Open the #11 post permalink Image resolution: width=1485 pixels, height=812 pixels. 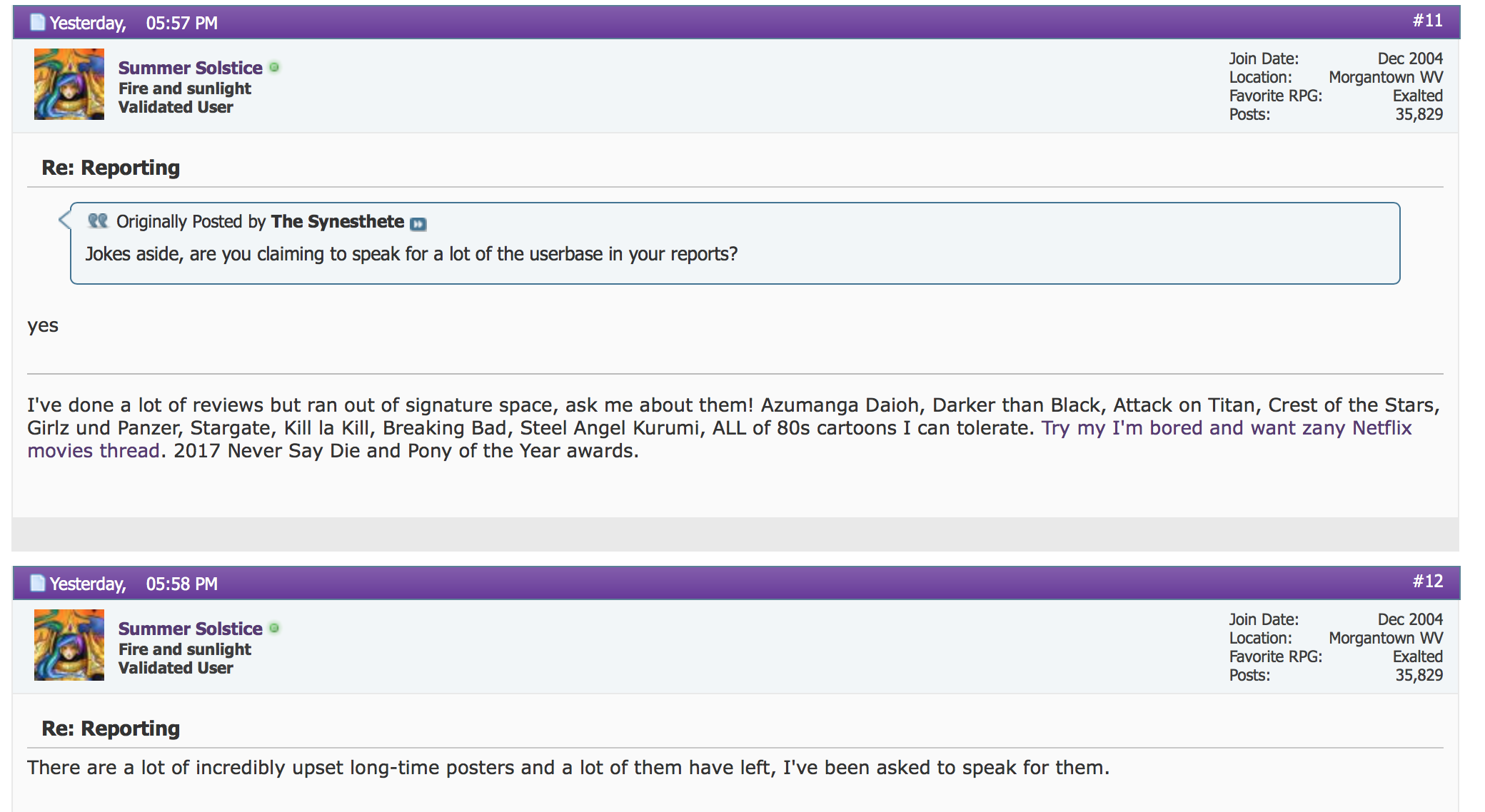(1427, 21)
